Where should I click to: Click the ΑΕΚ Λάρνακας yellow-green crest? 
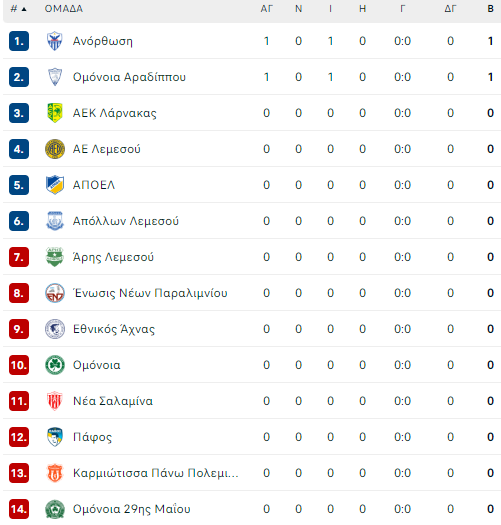(x=55, y=113)
